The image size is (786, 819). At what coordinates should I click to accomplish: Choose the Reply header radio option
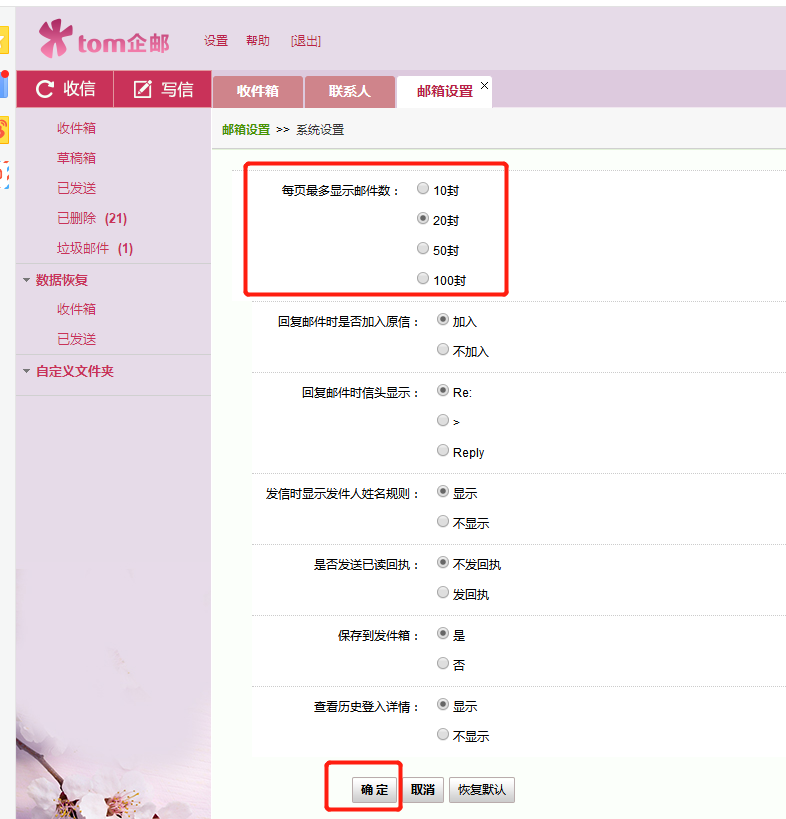[443, 450]
